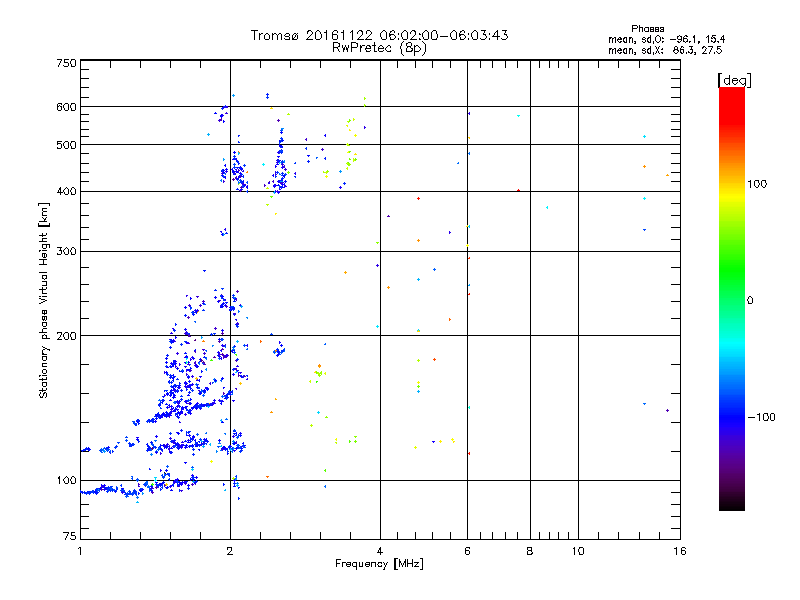Click the y-axis tick label '75'
Viewport: 800px width, 600px height.
(70, 536)
